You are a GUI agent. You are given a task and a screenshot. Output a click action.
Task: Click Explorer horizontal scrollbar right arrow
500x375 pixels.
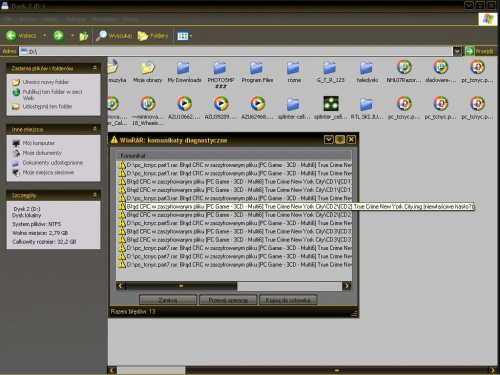(492, 370)
